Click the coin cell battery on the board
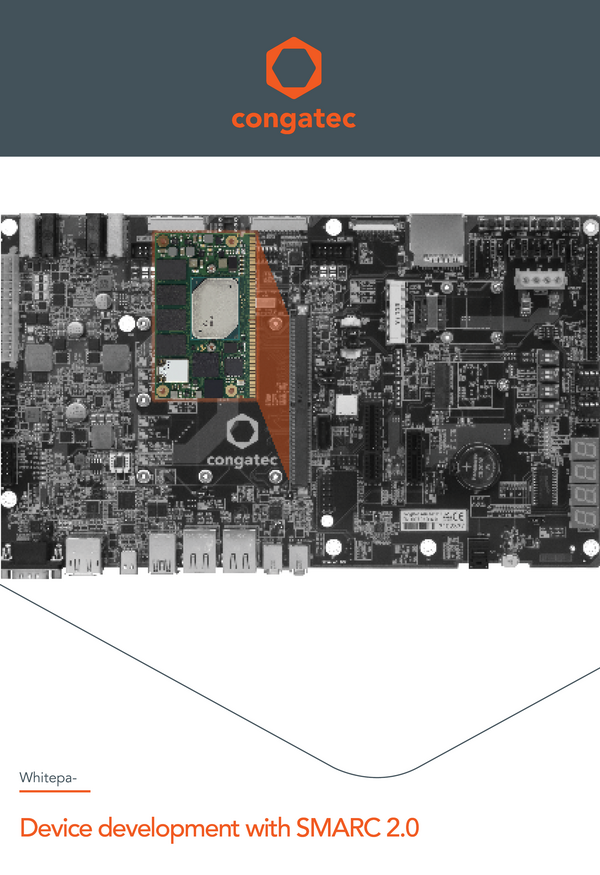 coord(476,466)
